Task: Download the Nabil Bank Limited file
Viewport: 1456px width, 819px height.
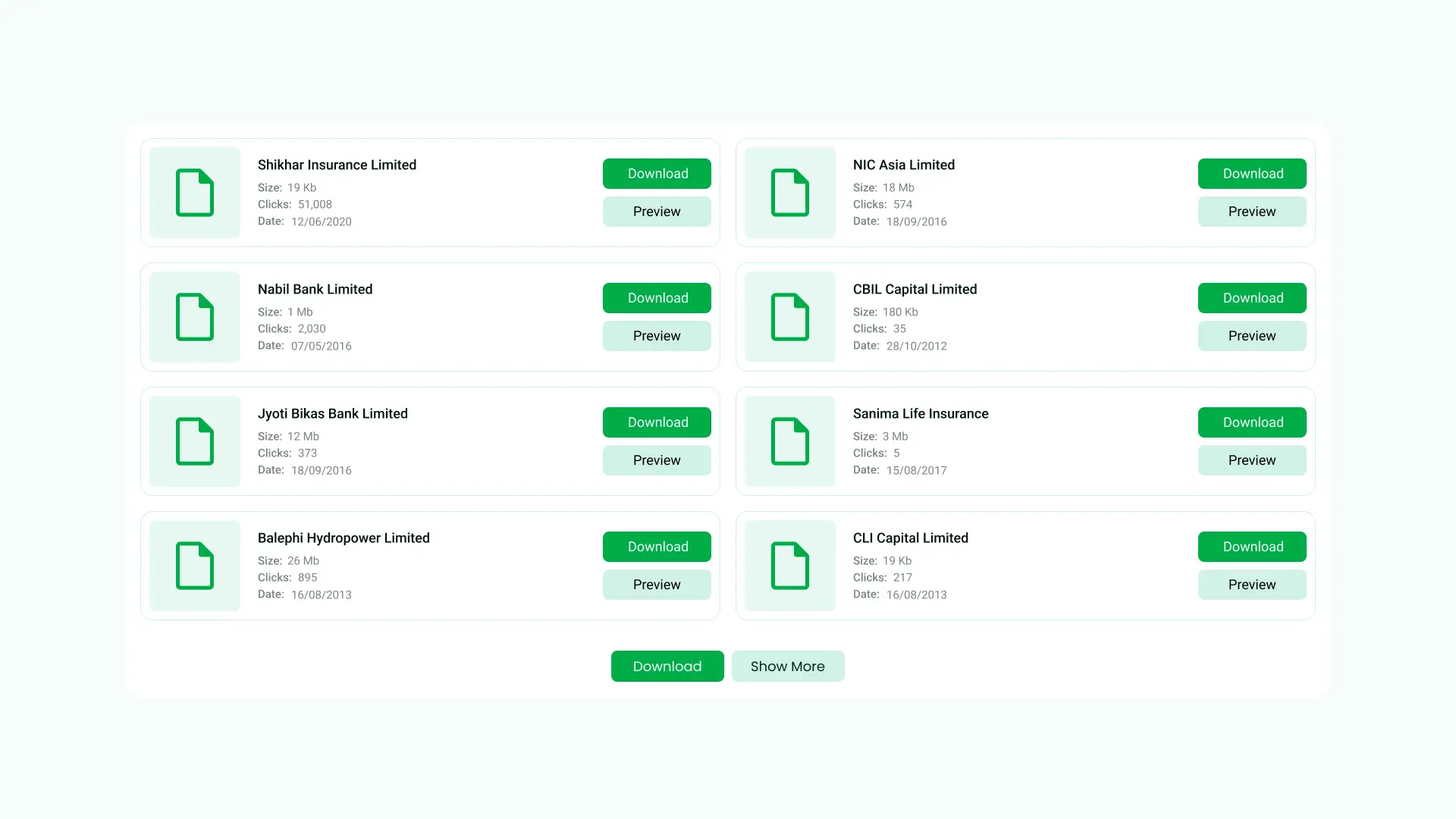Action: coord(657,297)
